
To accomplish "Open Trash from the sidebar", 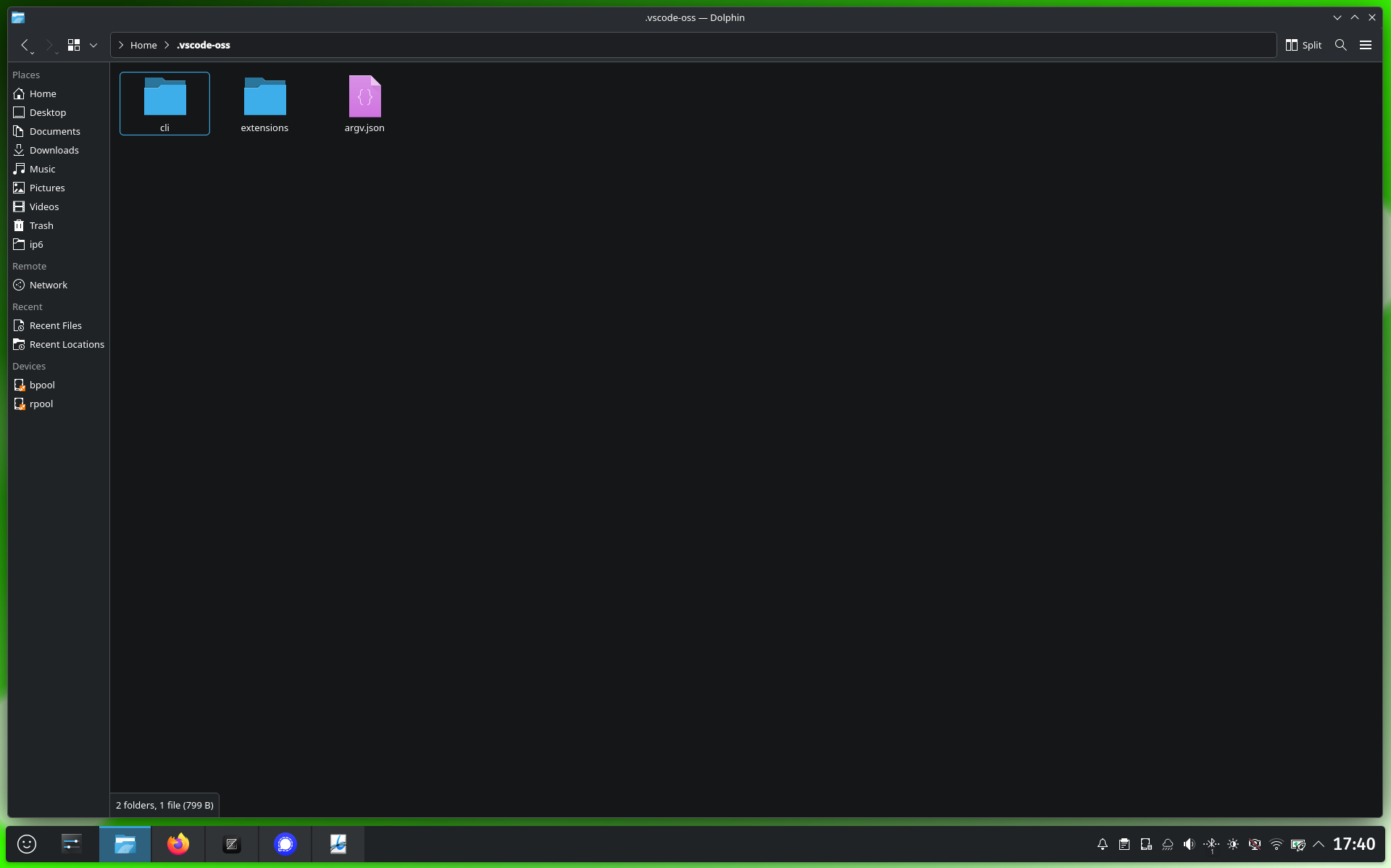I will (41, 225).
